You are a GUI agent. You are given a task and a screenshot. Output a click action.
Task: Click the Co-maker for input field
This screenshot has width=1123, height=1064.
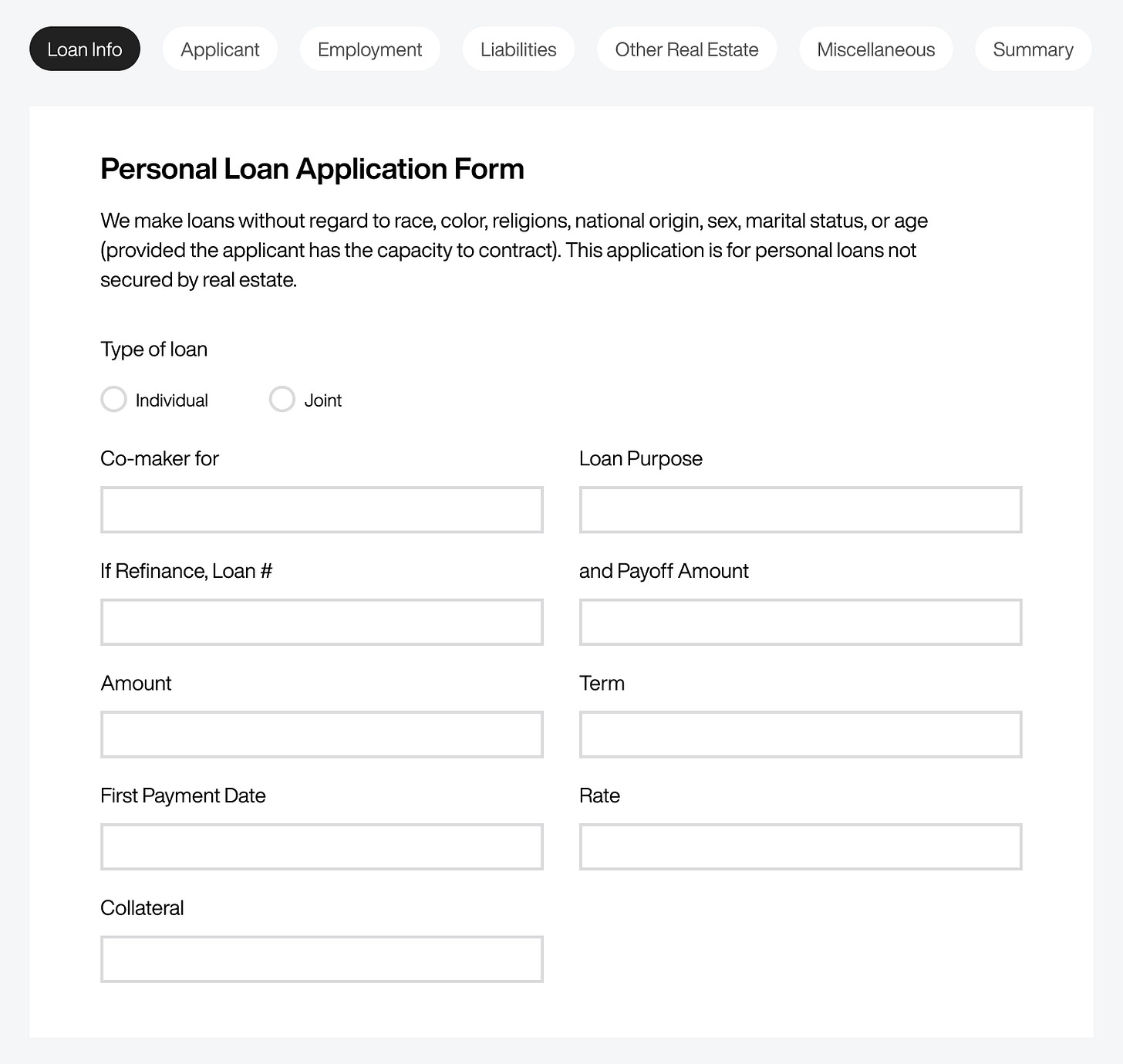(322, 510)
